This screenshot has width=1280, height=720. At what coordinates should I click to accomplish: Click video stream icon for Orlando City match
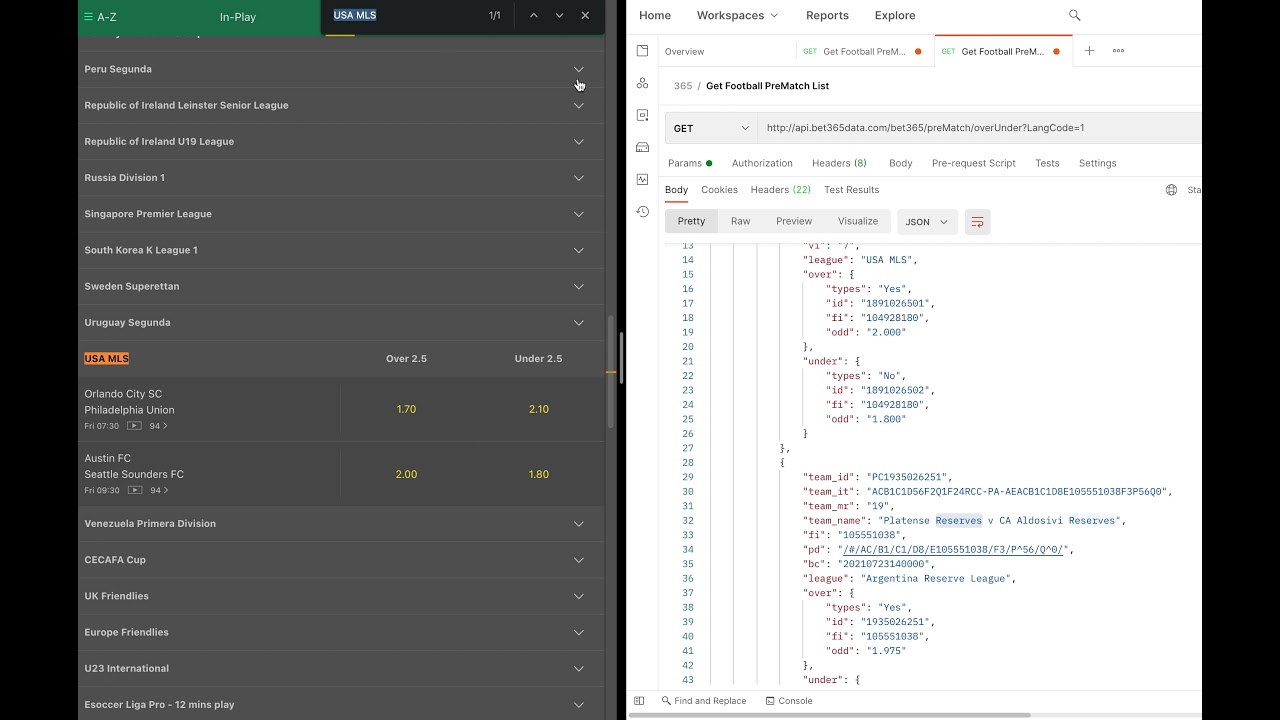(x=134, y=426)
